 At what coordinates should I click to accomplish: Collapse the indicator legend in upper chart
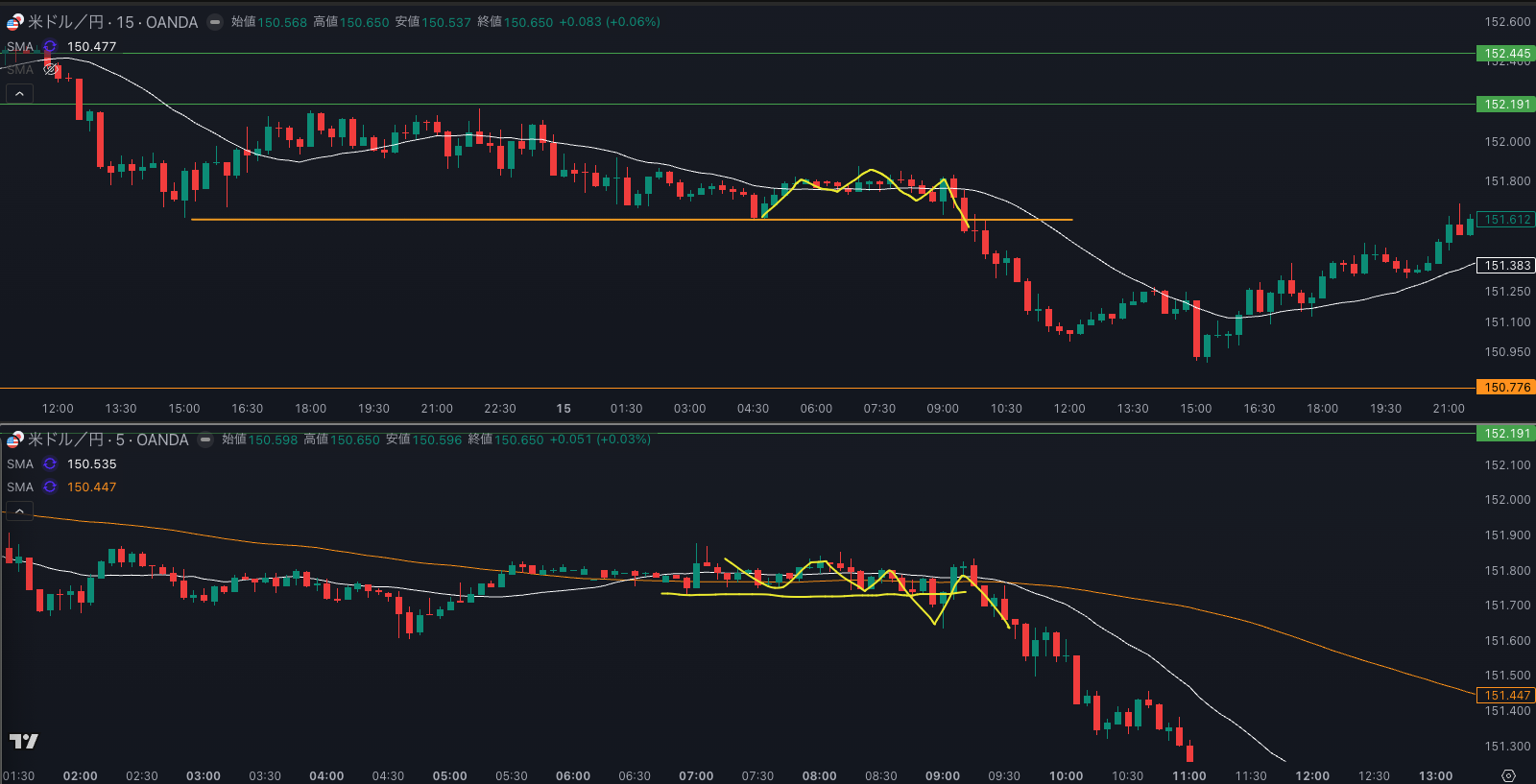click(19, 93)
